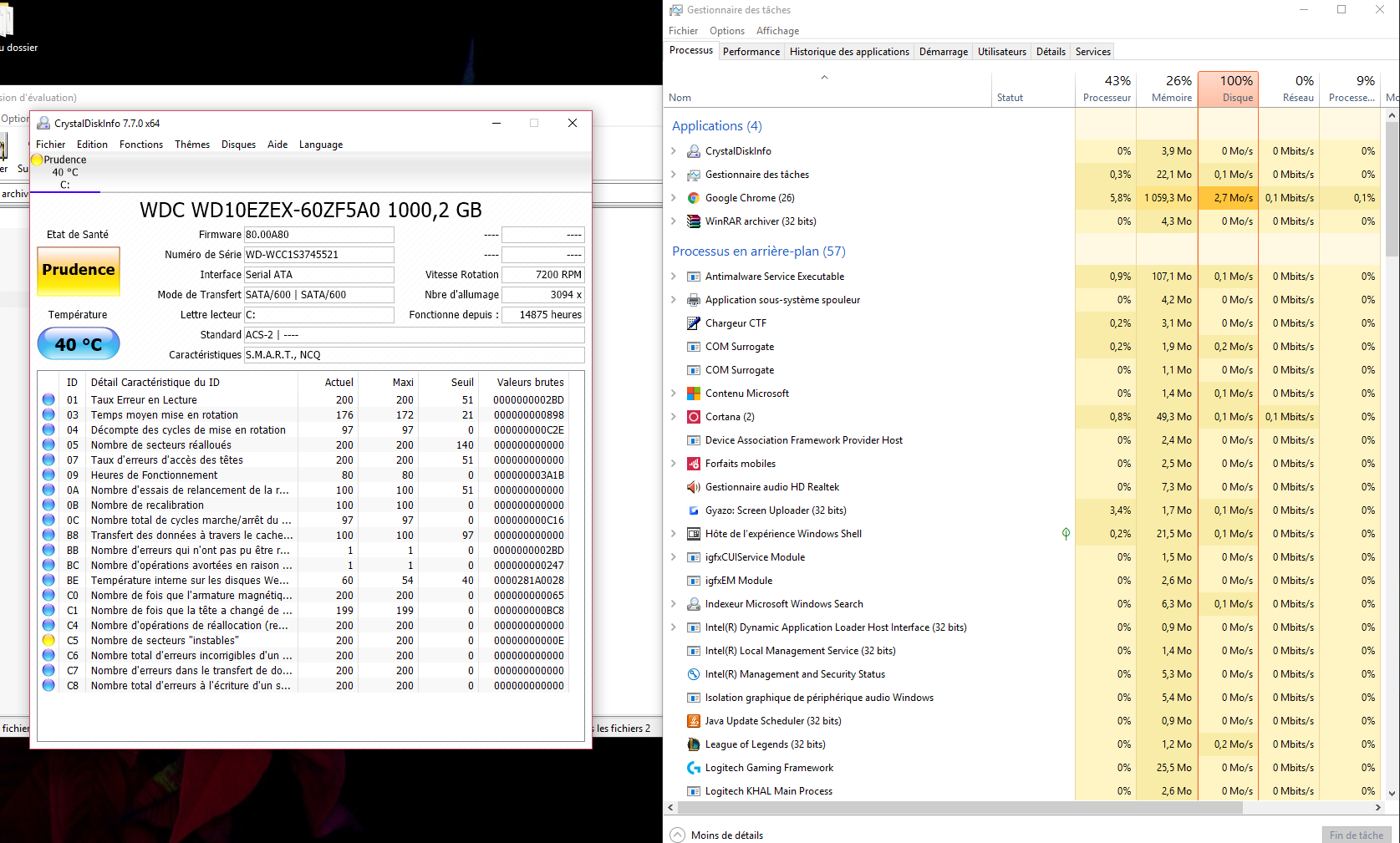Click the Prudence health status button
Viewport: 1400px width, 843px height.
point(79,271)
